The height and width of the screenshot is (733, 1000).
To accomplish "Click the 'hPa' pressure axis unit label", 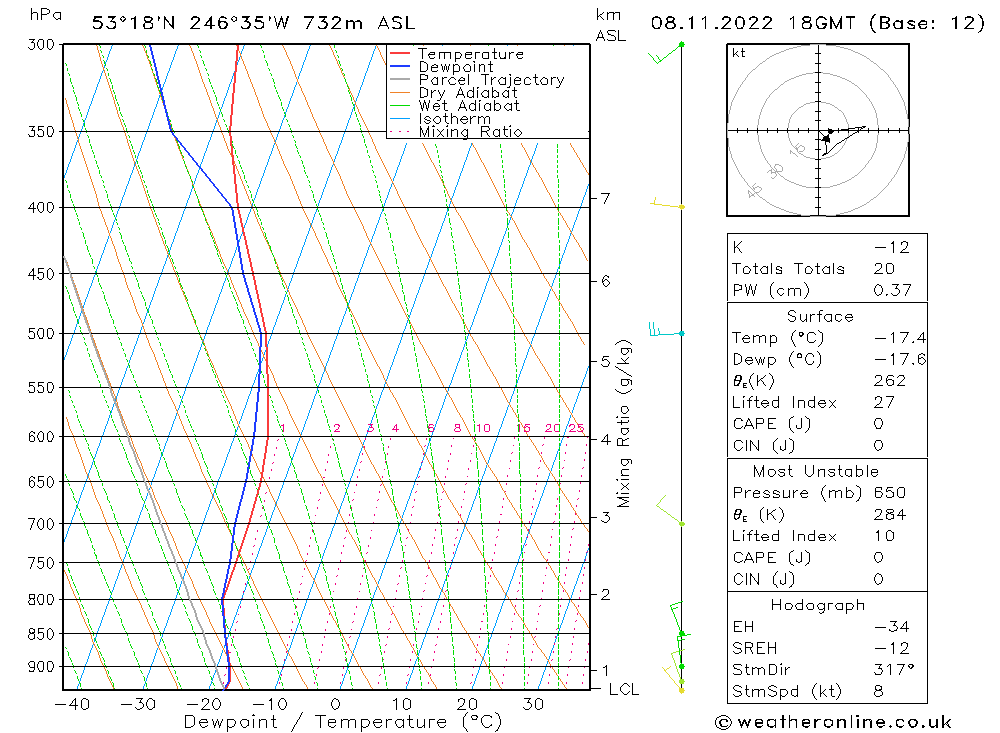I will 45,15.
